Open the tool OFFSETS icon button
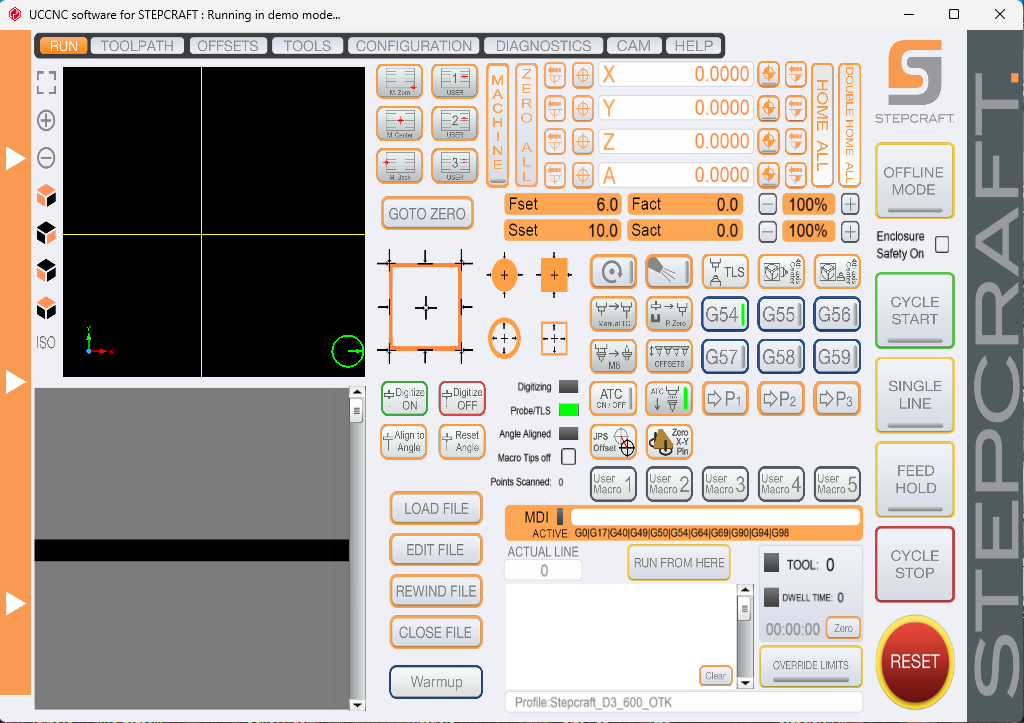This screenshot has height=723, width=1024. pyautogui.click(x=669, y=357)
